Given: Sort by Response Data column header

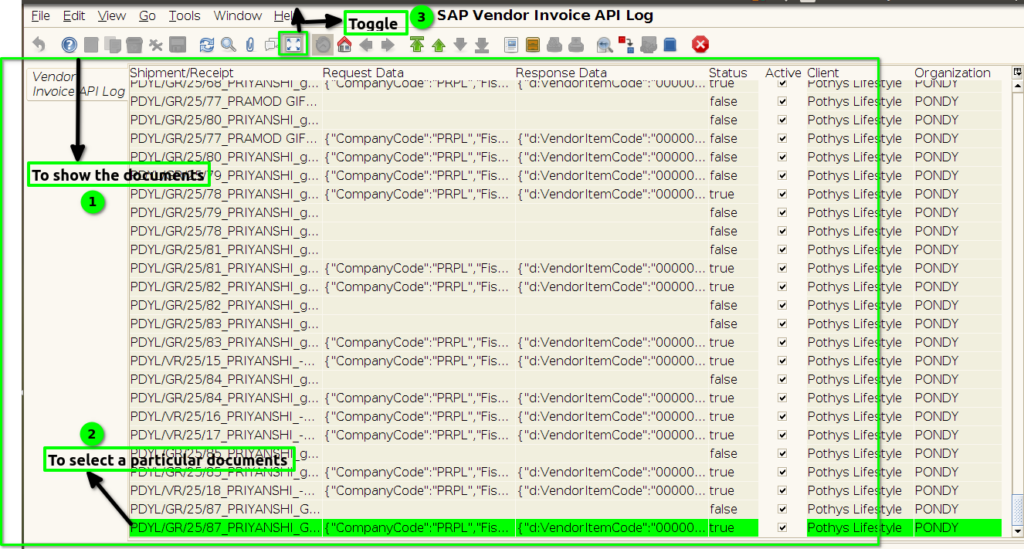Looking at the screenshot, I should coord(611,72).
